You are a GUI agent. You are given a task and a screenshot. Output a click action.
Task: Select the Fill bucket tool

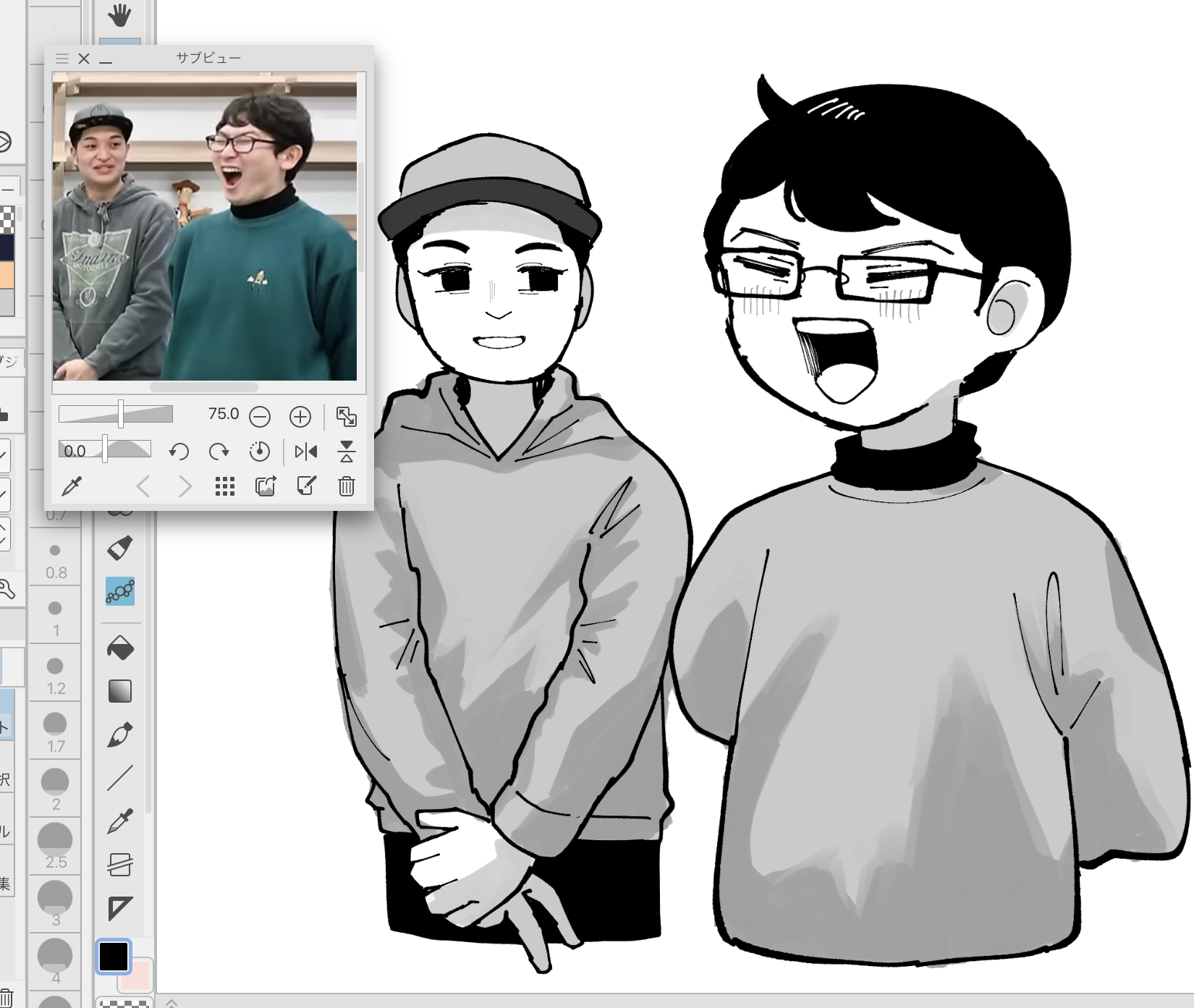click(x=119, y=648)
